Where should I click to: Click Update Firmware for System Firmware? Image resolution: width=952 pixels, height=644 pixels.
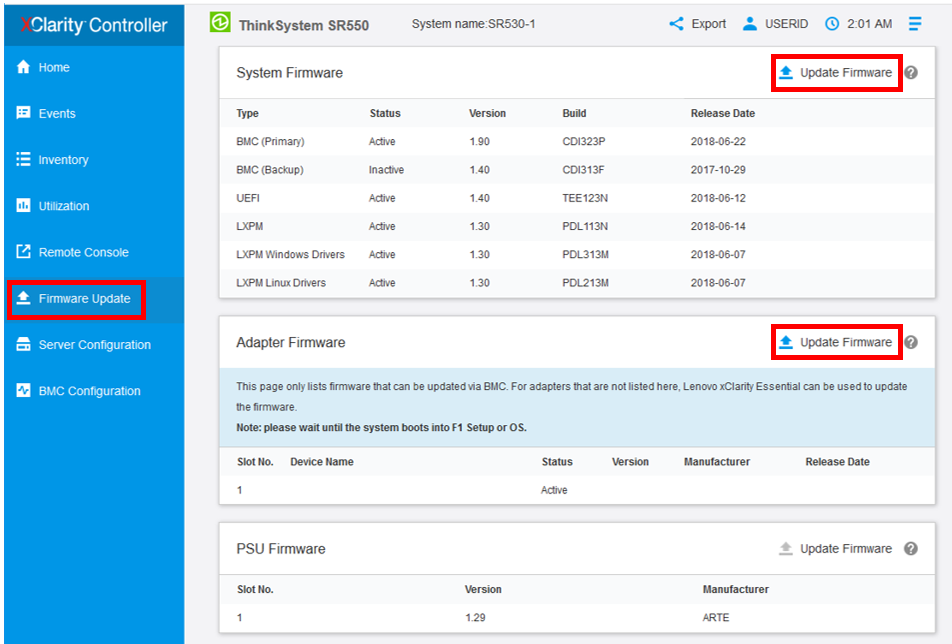[836, 73]
